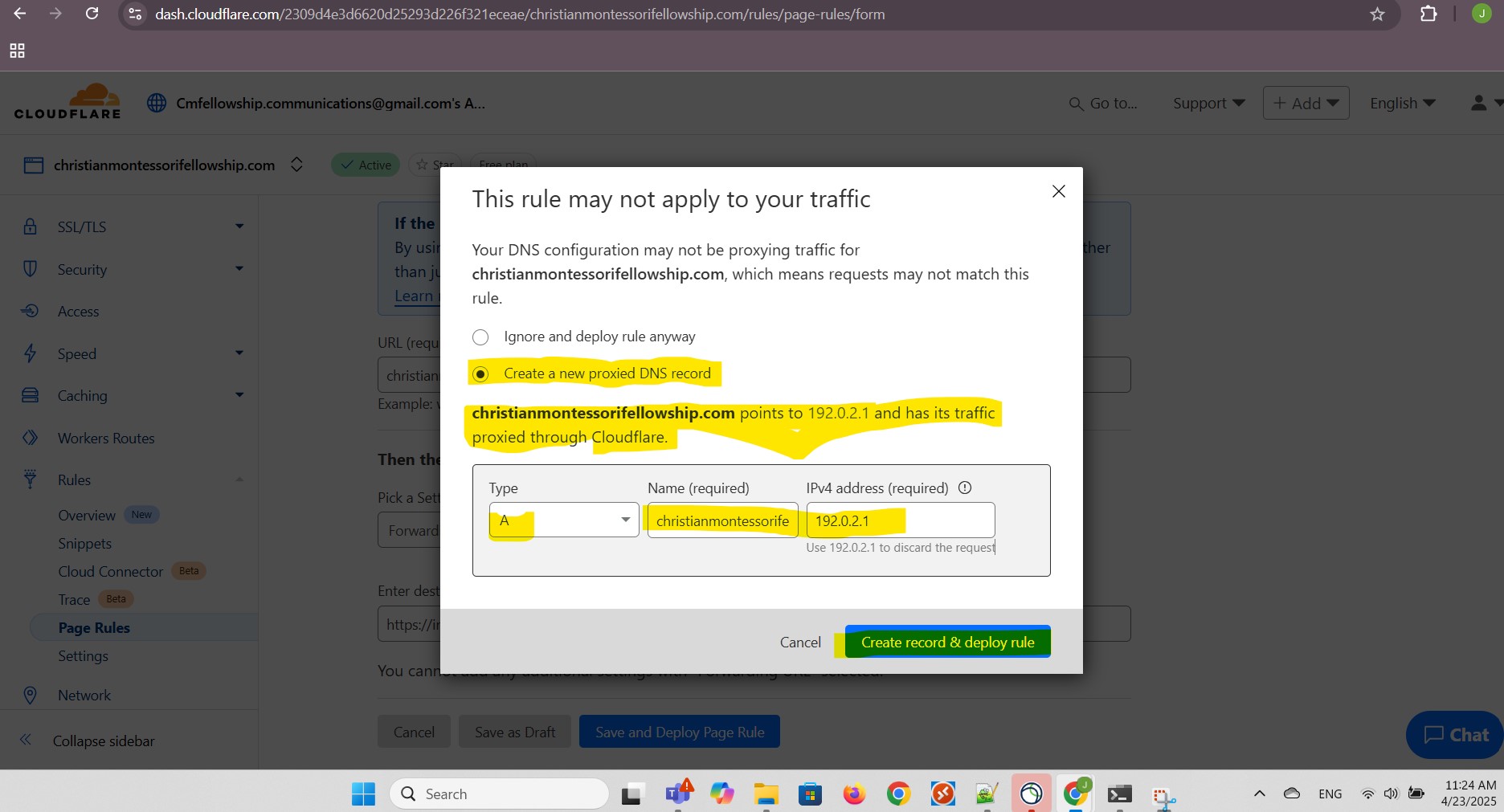
Task: Click the Security shield icon
Action: (30, 269)
